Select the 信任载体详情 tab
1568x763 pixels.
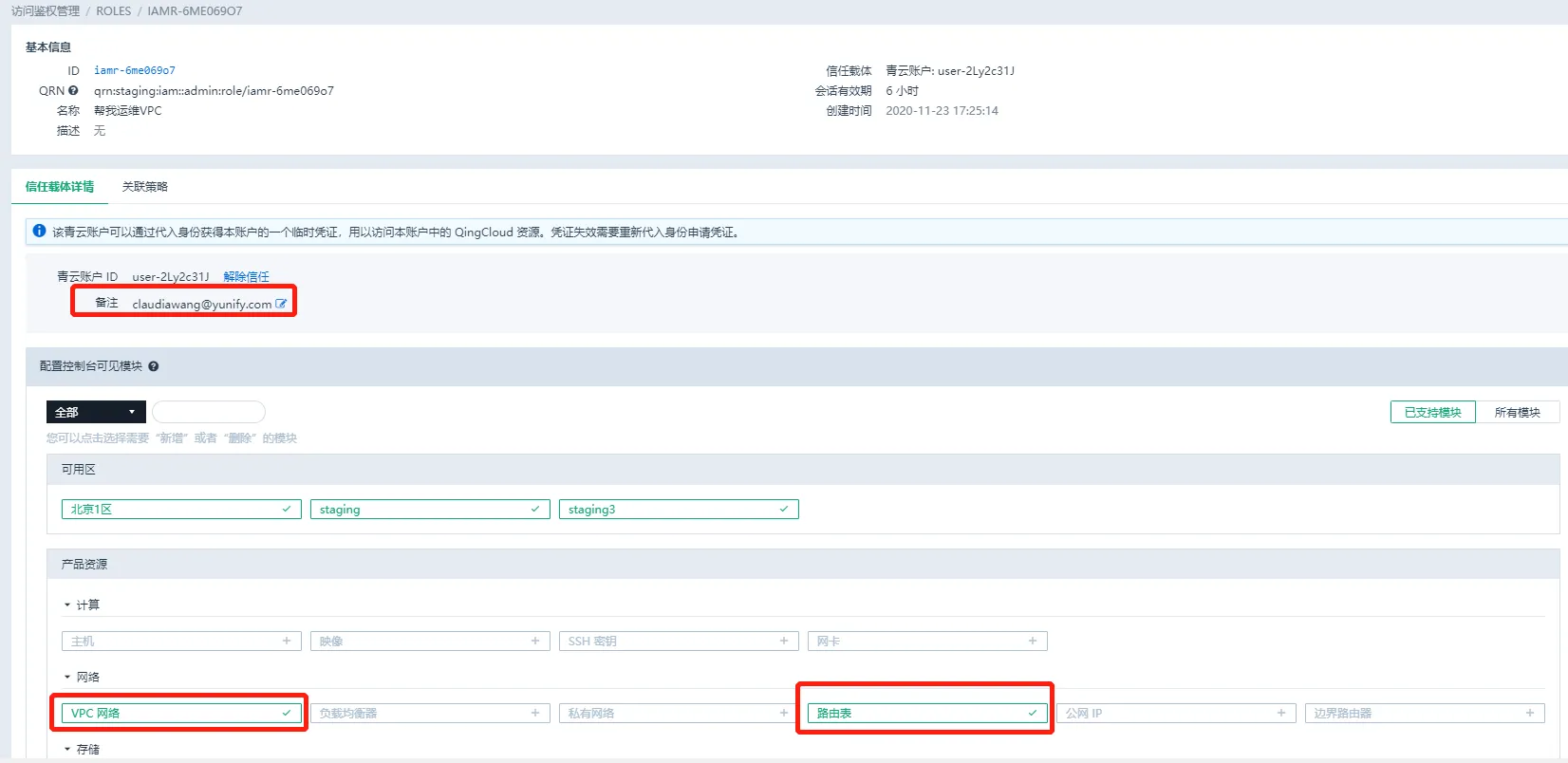59,187
